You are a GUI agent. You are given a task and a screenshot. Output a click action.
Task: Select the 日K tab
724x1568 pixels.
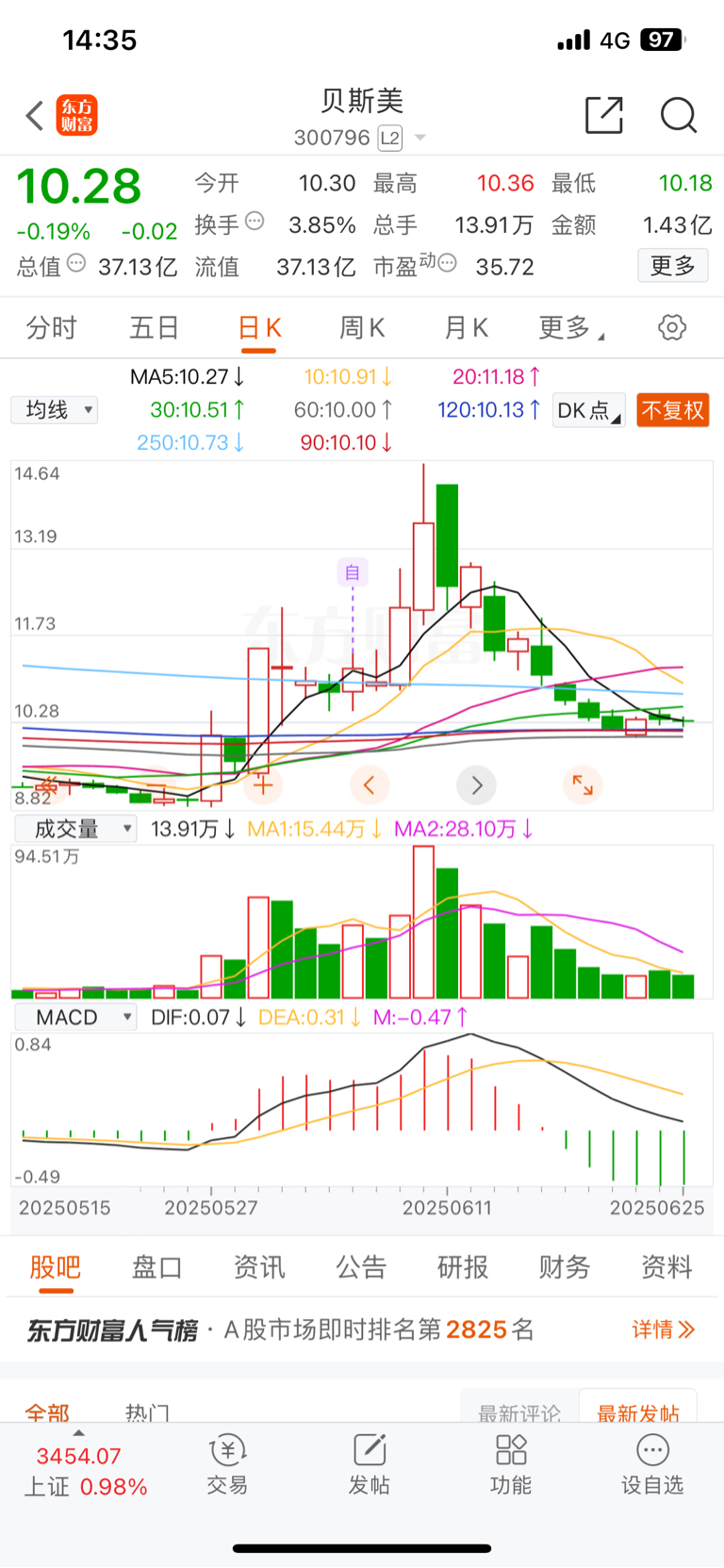point(259,328)
